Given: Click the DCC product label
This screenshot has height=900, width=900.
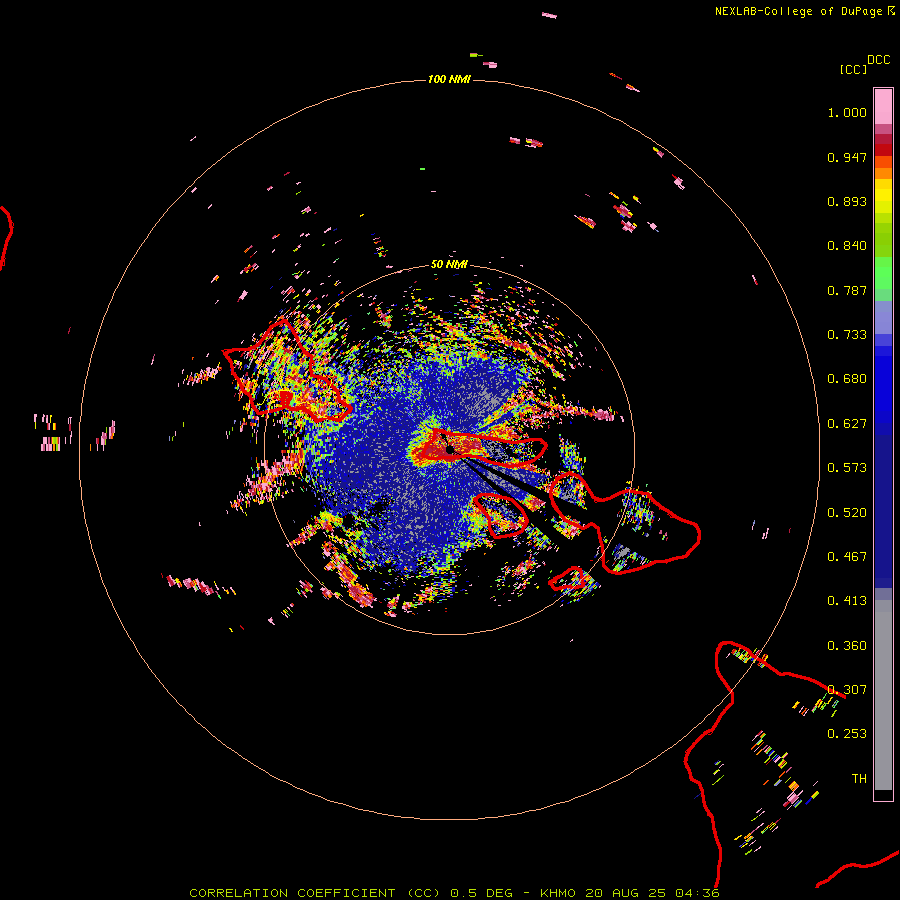Looking at the screenshot, I should (878, 60).
